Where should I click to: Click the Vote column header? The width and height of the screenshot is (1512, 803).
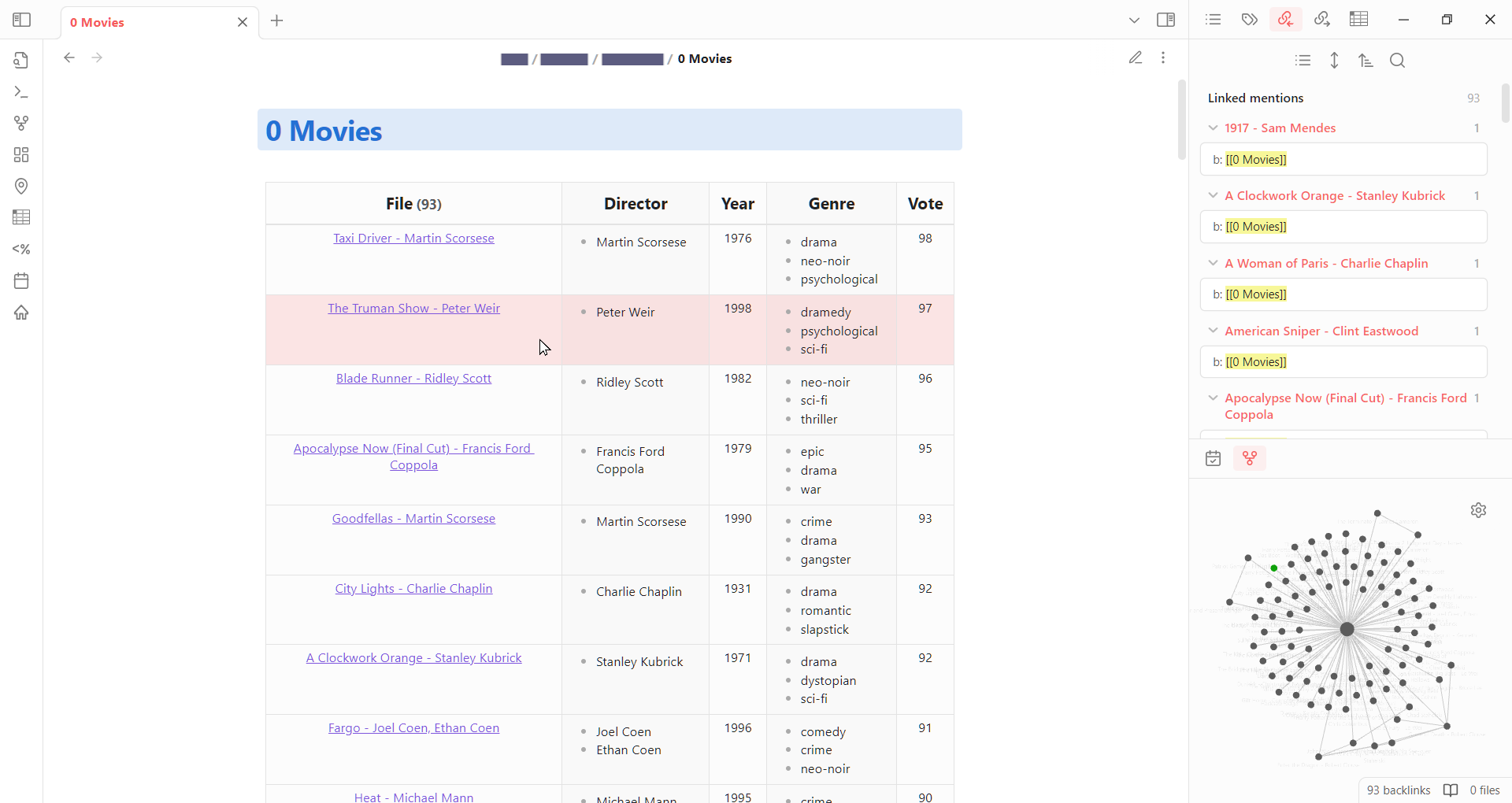click(x=925, y=204)
